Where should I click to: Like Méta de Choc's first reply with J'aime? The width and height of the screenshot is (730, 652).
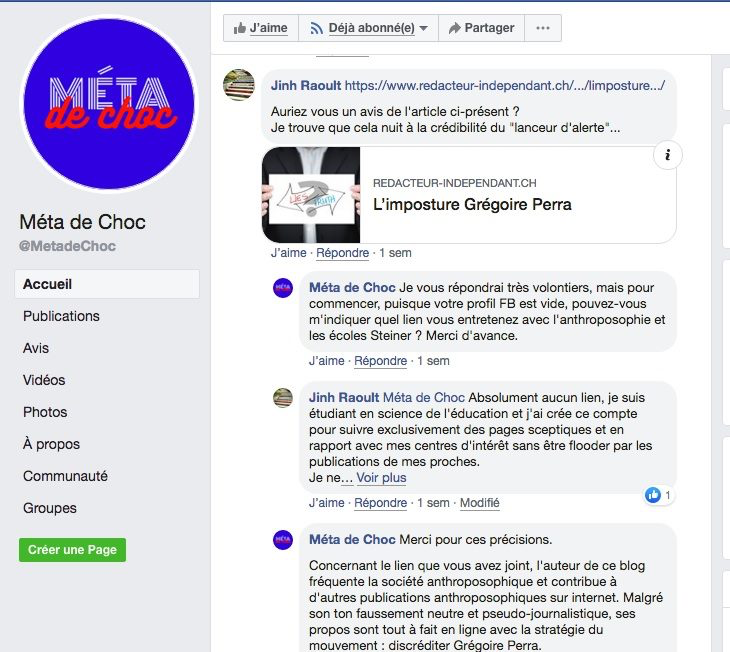(x=326, y=361)
